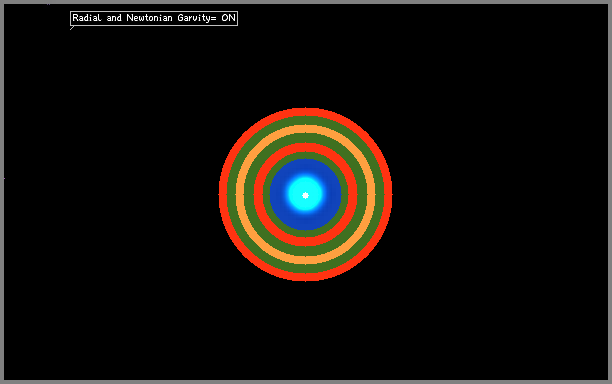Select the glowing cyan core circle
Viewport: 612px width, 384px height.
[x=306, y=194]
